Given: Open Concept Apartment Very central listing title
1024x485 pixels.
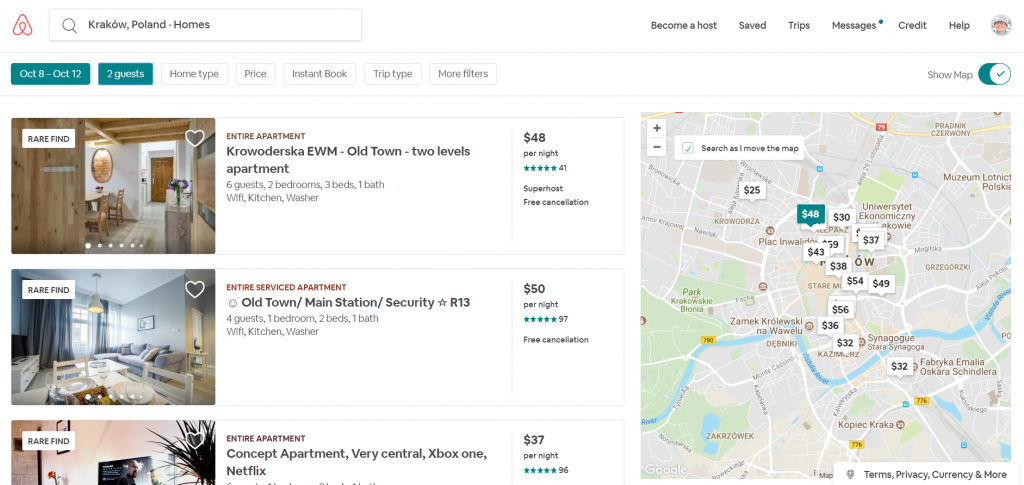Looking at the screenshot, I should (357, 462).
